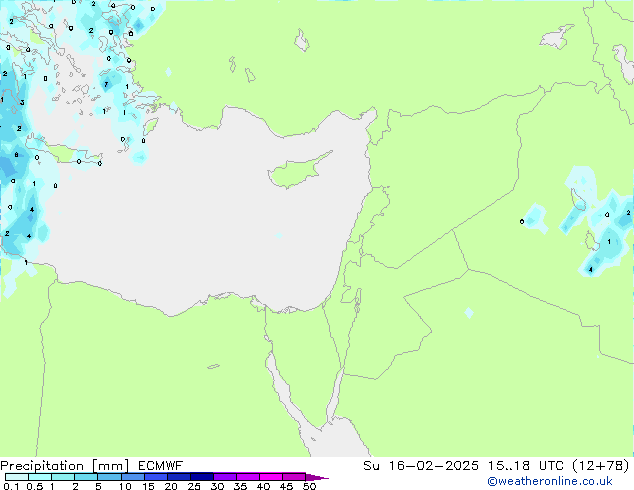Click the 1–2 mm legend color box
The height and width of the screenshot is (490, 634).
click(x=63, y=477)
